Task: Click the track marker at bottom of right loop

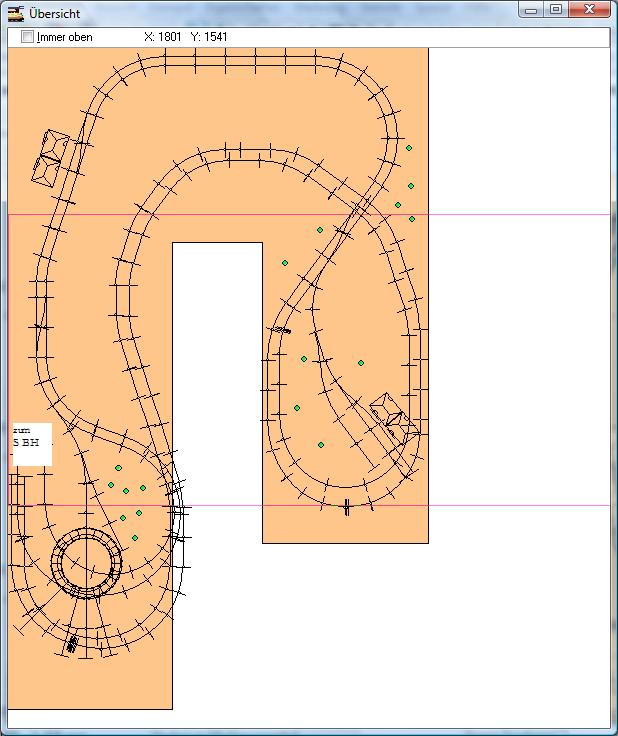Action: pyautogui.click(x=347, y=507)
